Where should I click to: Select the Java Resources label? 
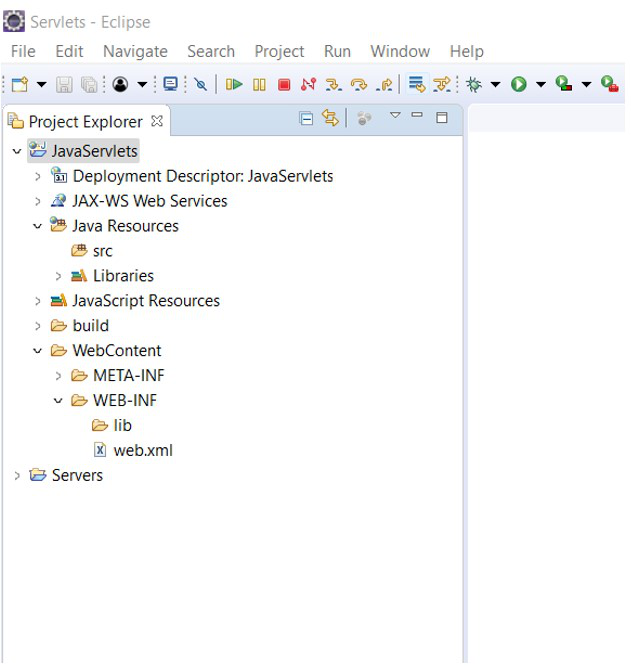point(125,226)
